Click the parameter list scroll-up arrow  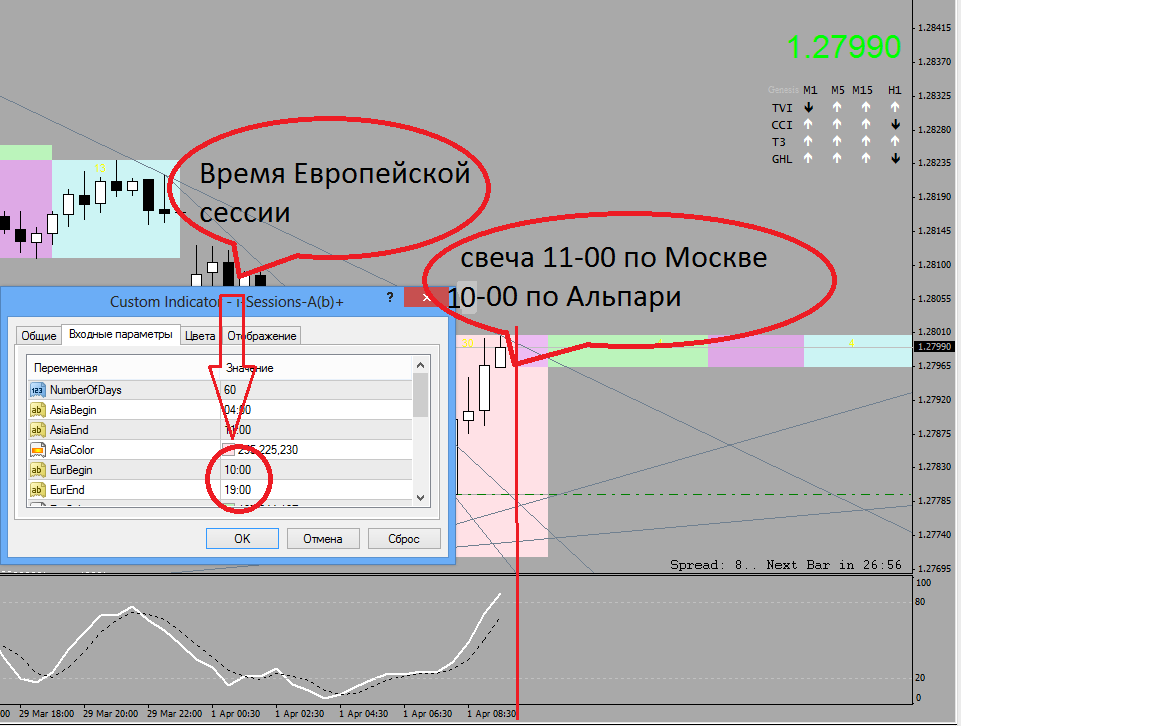tap(420, 365)
